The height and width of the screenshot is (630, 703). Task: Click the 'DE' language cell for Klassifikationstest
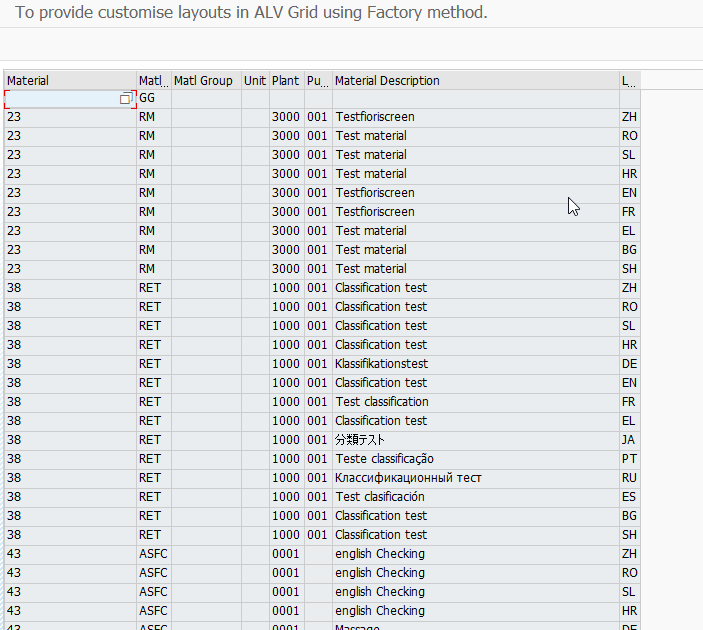629,364
